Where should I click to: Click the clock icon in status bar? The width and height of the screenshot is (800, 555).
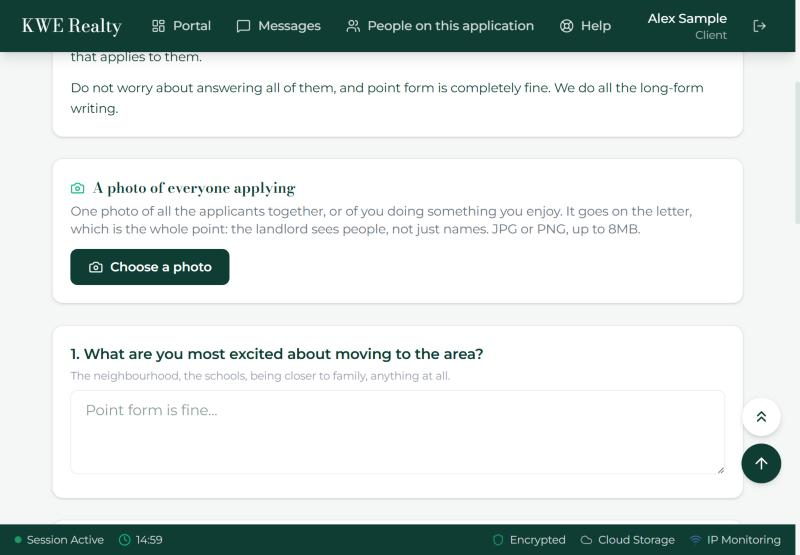[124, 540]
